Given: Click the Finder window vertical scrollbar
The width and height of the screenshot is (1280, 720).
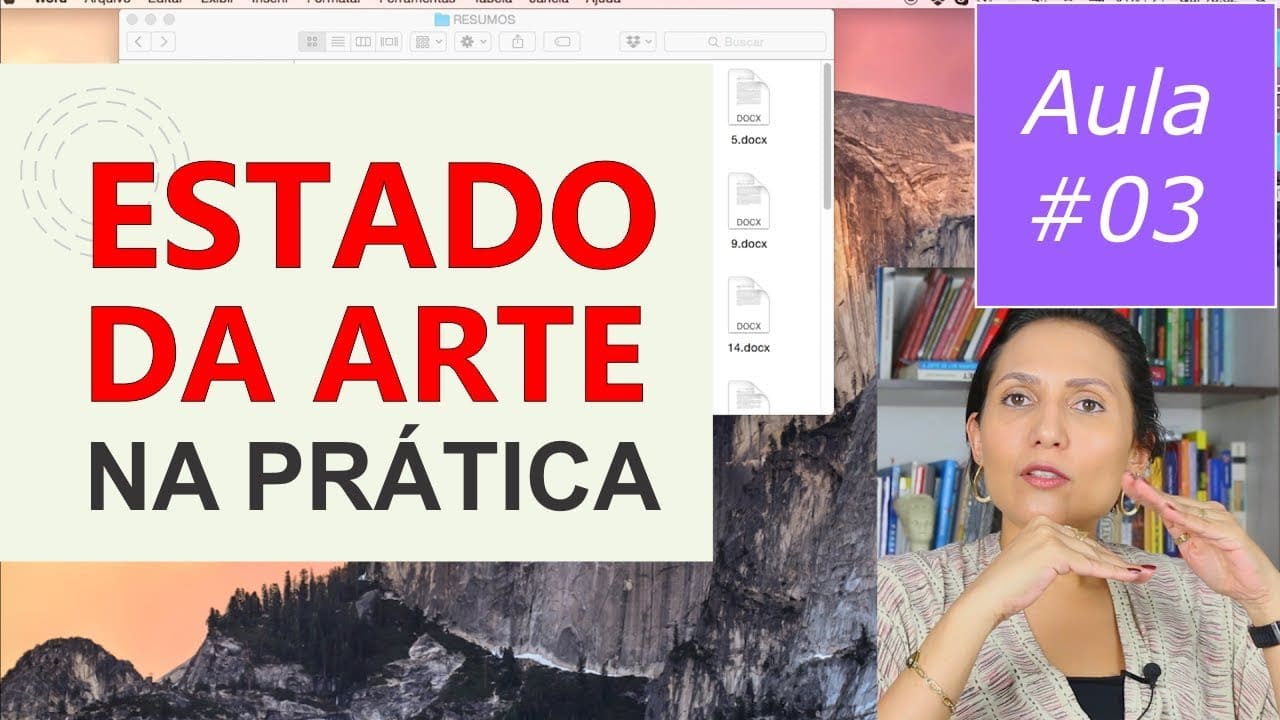Looking at the screenshot, I should [x=827, y=138].
